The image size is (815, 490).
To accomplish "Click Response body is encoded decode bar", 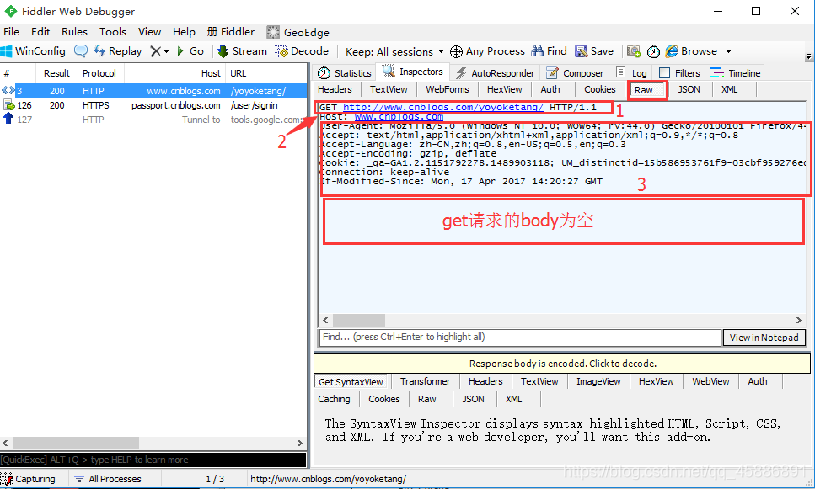I will (x=562, y=363).
